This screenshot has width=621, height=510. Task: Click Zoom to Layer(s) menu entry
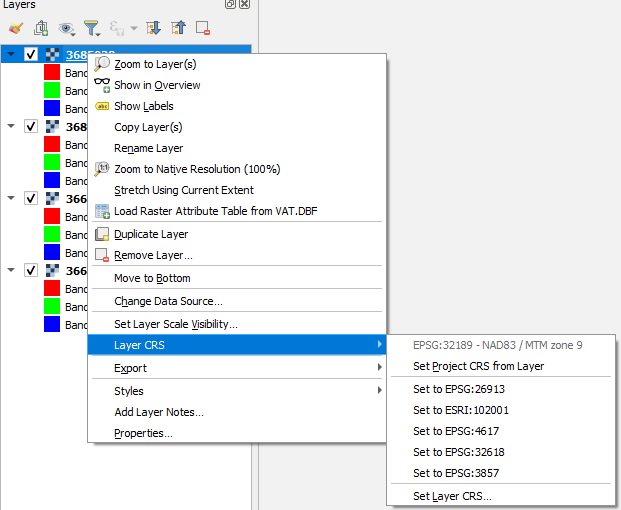point(237,64)
